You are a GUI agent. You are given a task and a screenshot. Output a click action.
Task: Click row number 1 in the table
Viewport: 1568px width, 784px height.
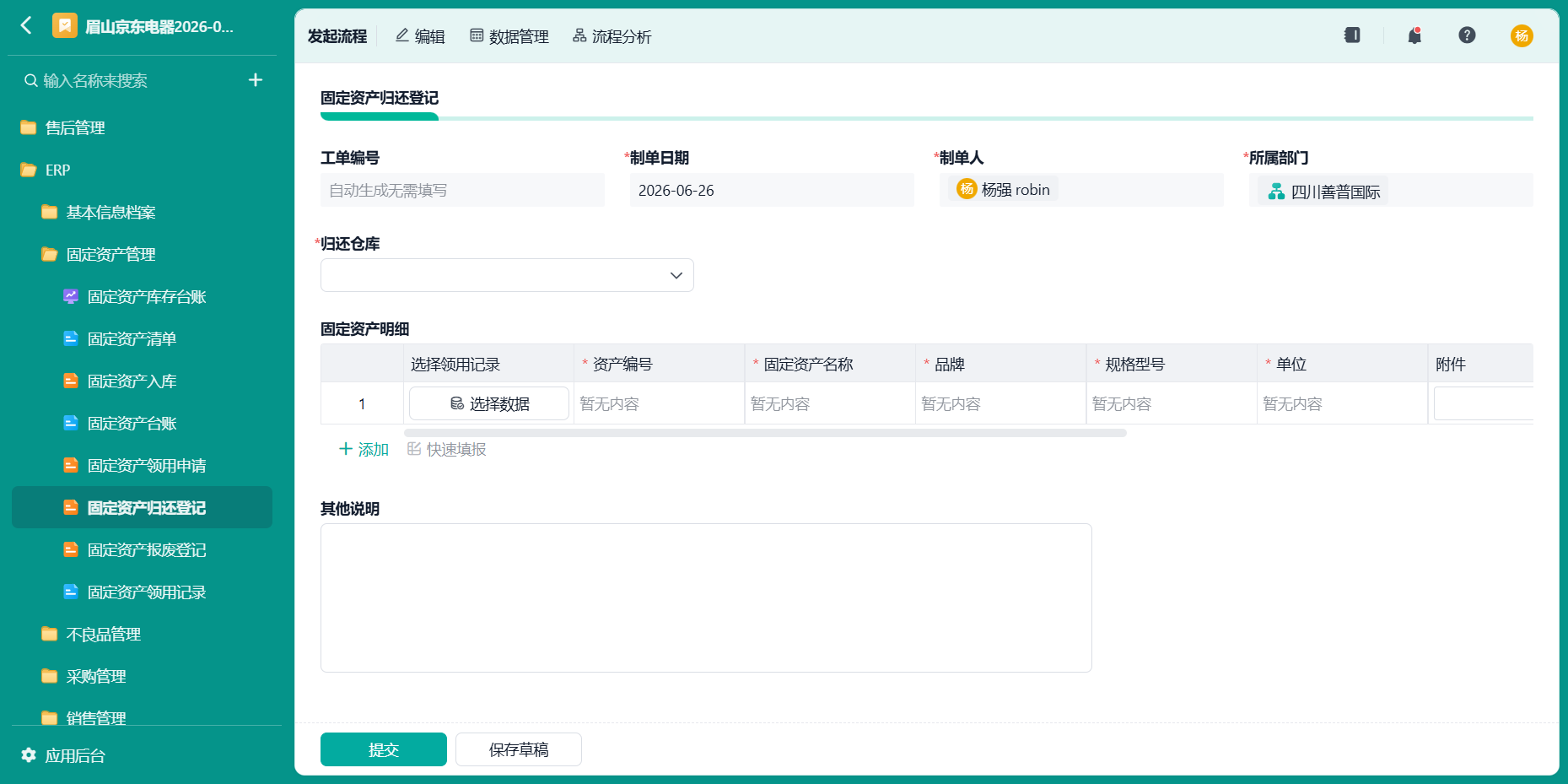click(362, 403)
